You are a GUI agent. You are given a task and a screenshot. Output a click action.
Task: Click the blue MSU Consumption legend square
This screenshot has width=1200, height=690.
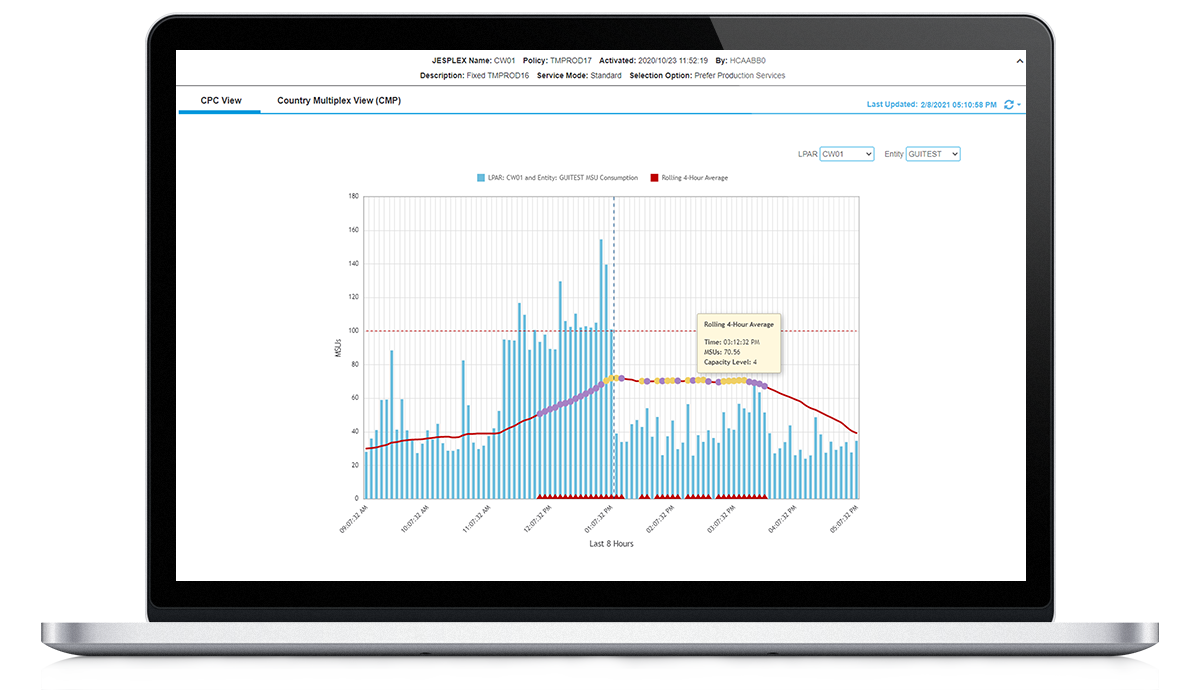(481, 178)
